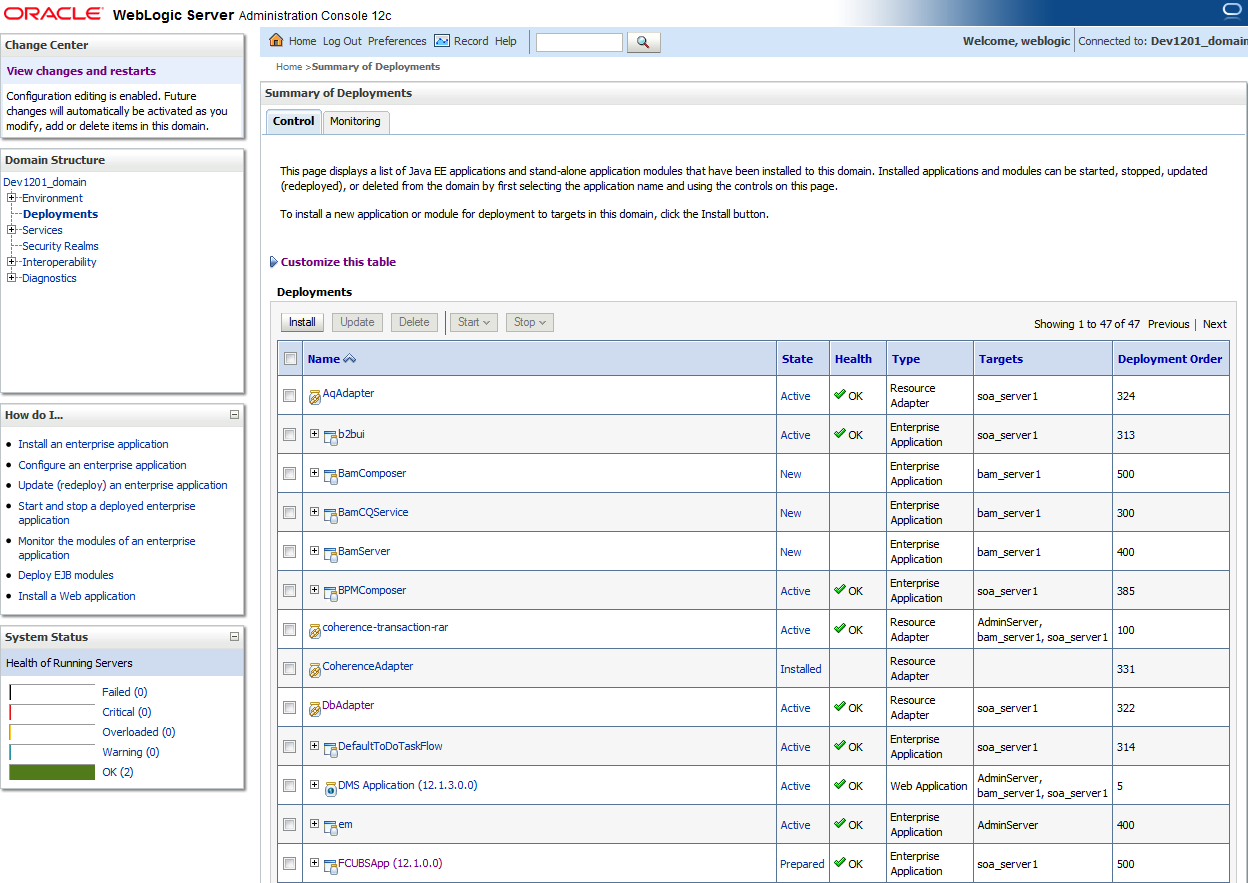1248x883 pixels.
Task: Expand the Environment tree node
Action: (x=12, y=198)
